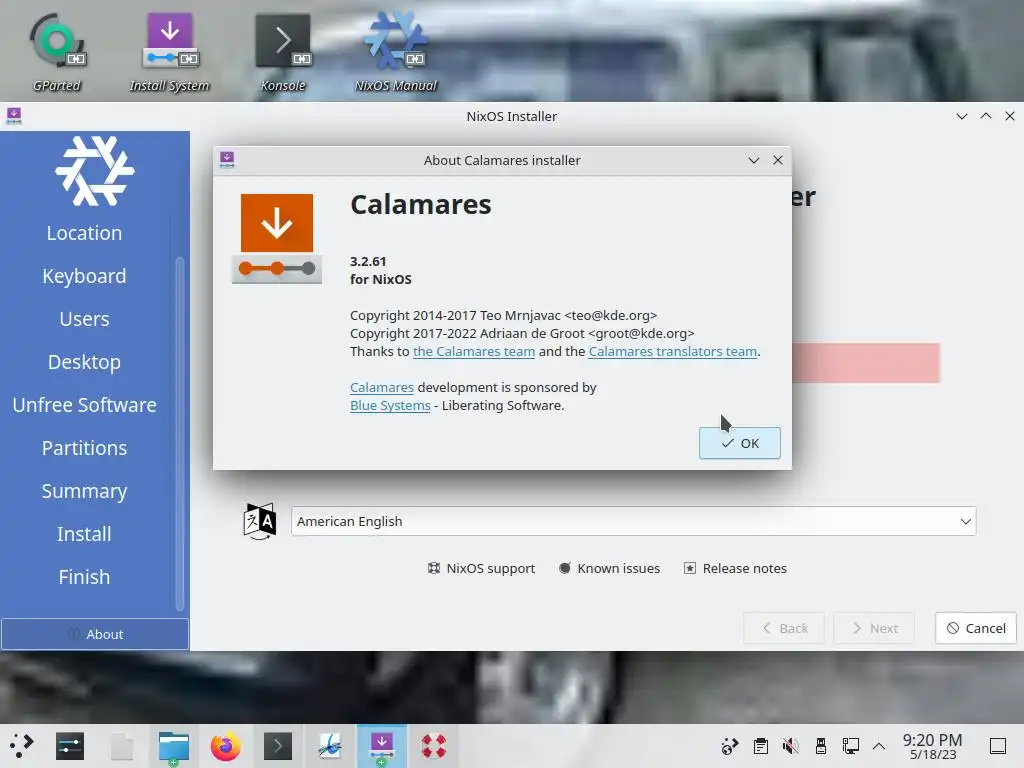Click the Next button
Screen dimensions: 1024x768
tap(874, 628)
